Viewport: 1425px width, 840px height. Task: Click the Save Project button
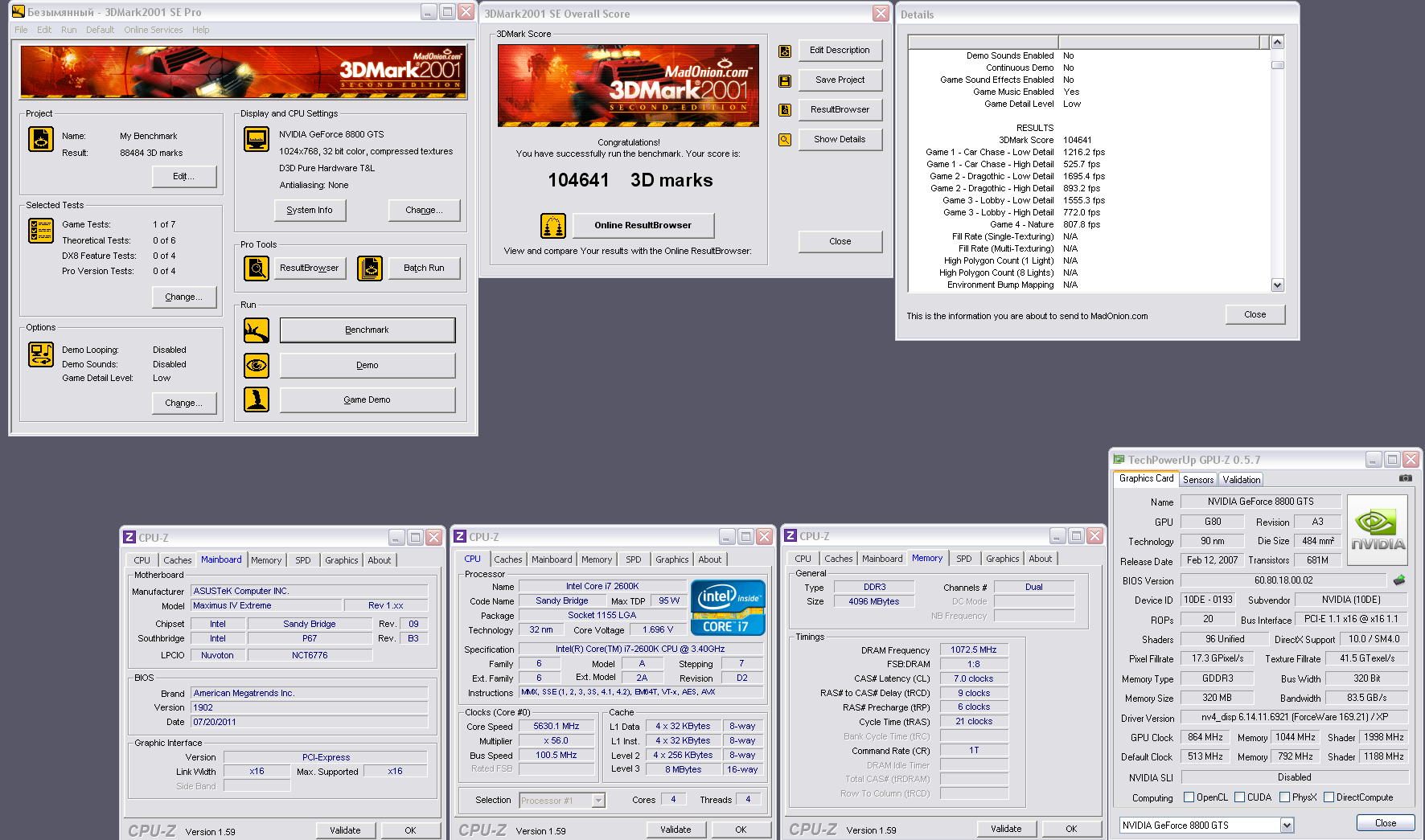pos(840,80)
